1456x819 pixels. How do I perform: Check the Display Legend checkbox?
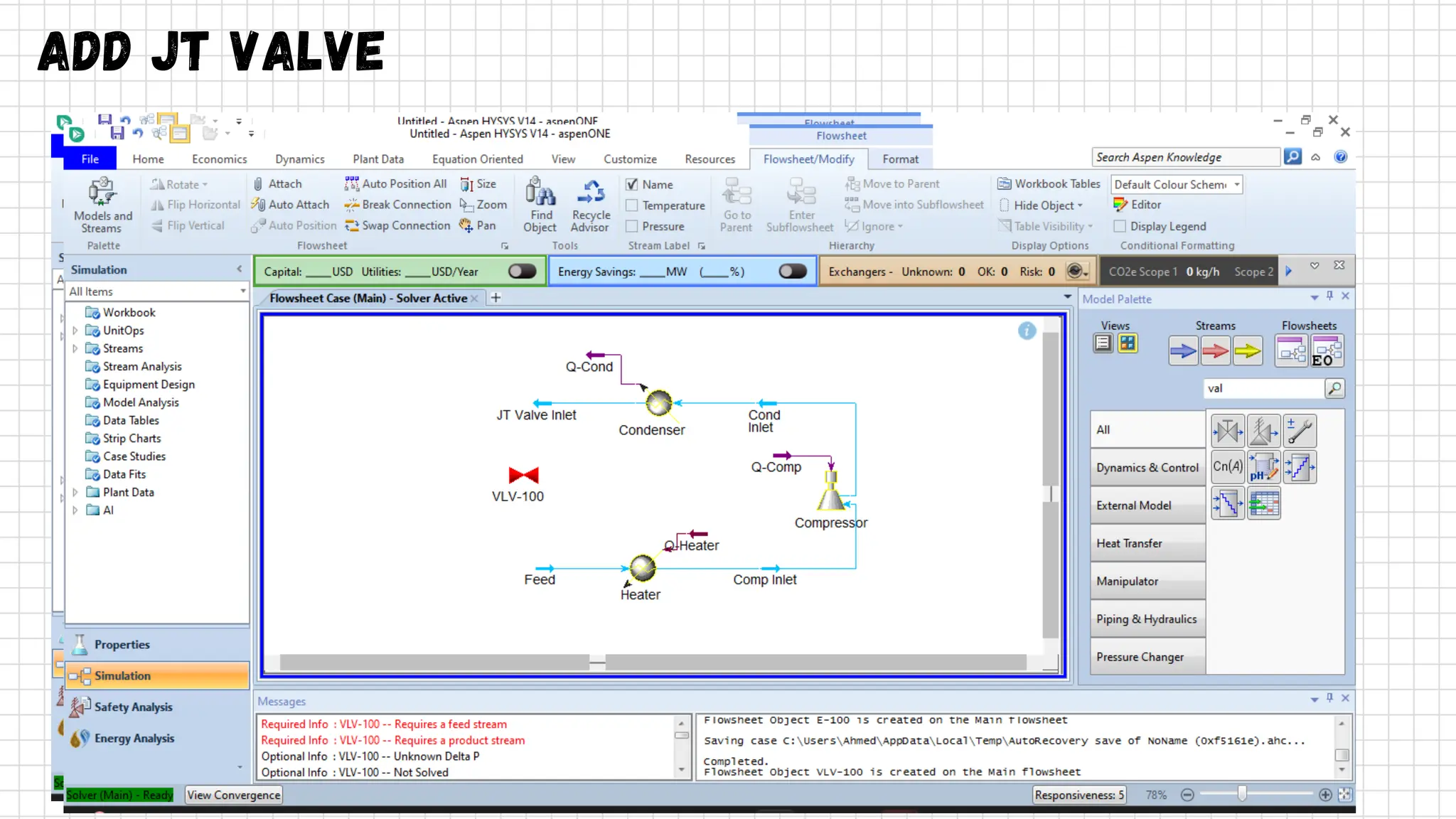[x=1120, y=226]
